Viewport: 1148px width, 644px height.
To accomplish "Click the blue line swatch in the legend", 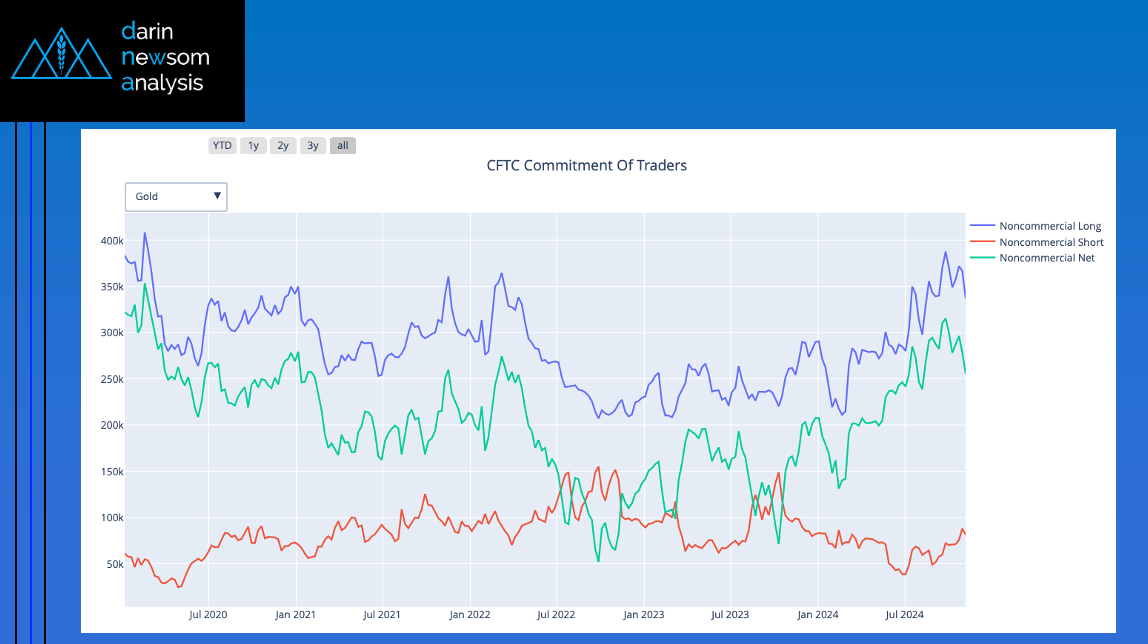I will point(982,226).
